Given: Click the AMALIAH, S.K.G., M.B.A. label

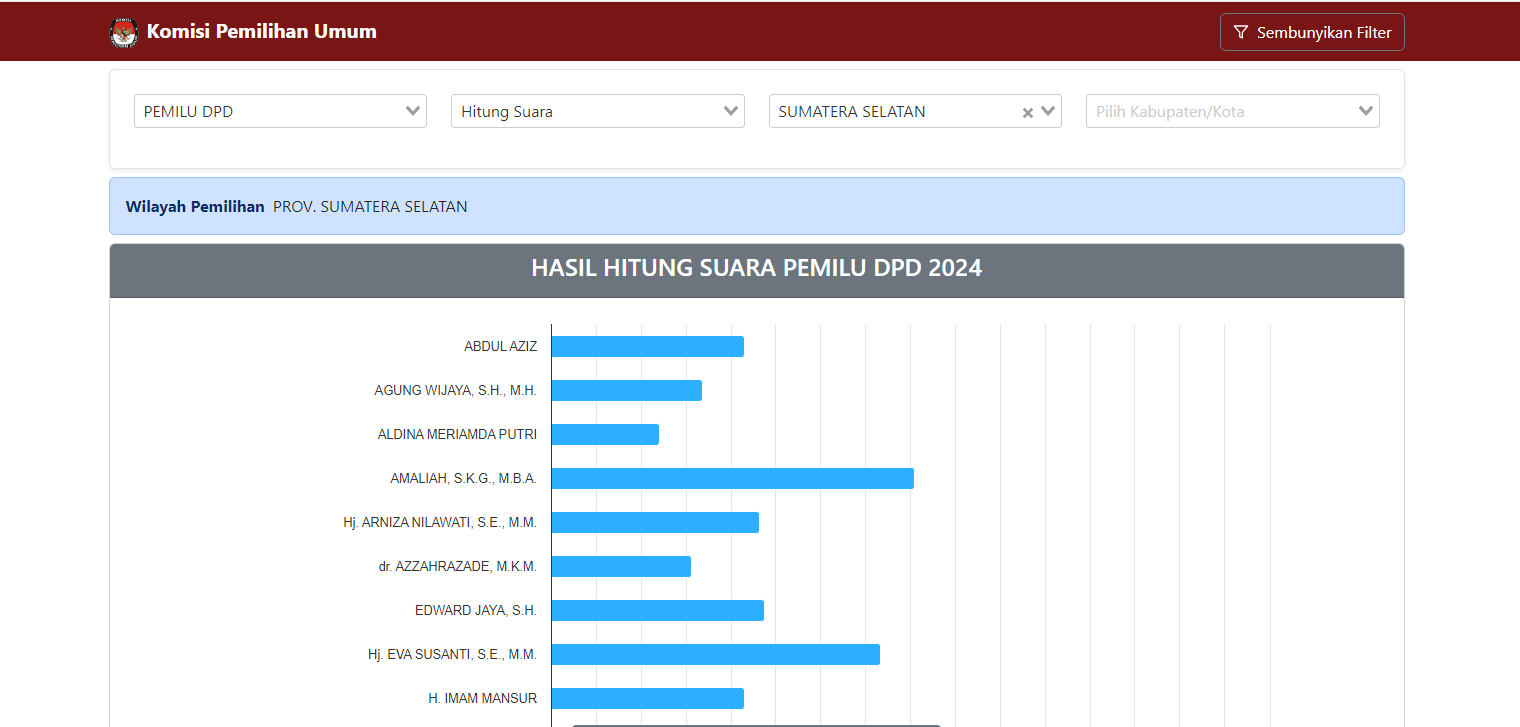Looking at the screenshot, I should coord(464,478).
